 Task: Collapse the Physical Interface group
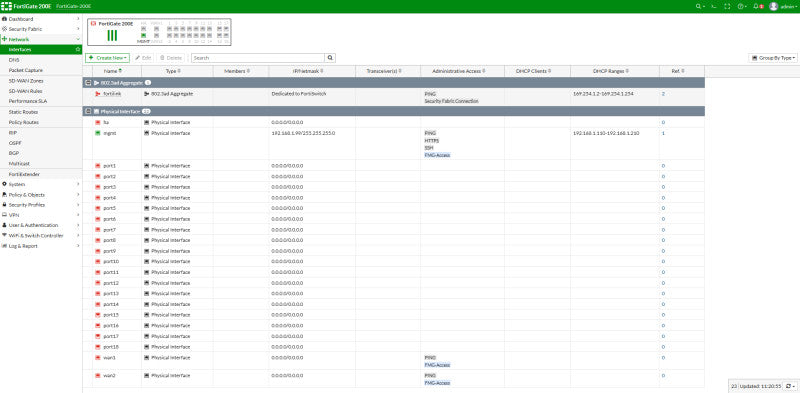coord(88,111)
